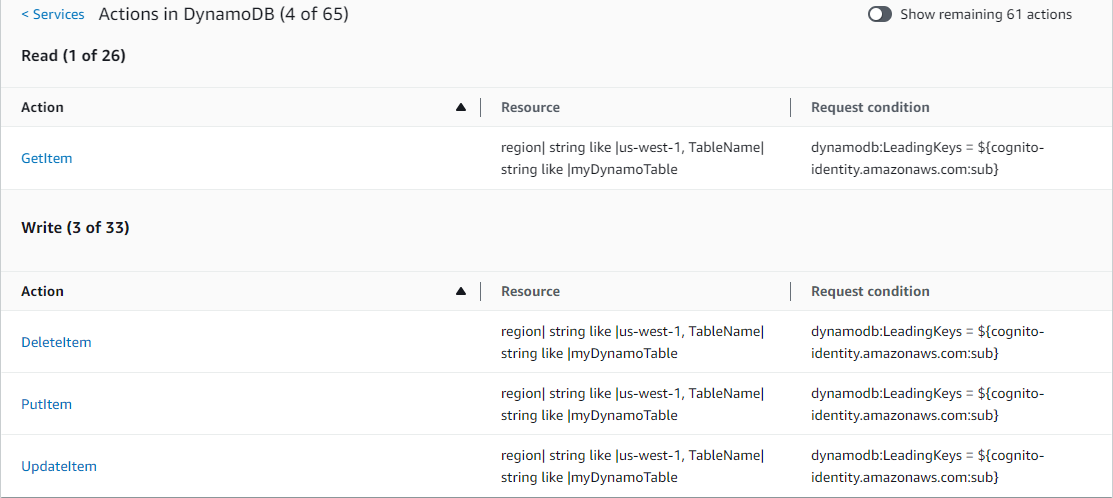Image resolution: width=1113 pixels, height=498 pixels.
Task: Open the DeleteItem action link
Action: click(56, 342)
